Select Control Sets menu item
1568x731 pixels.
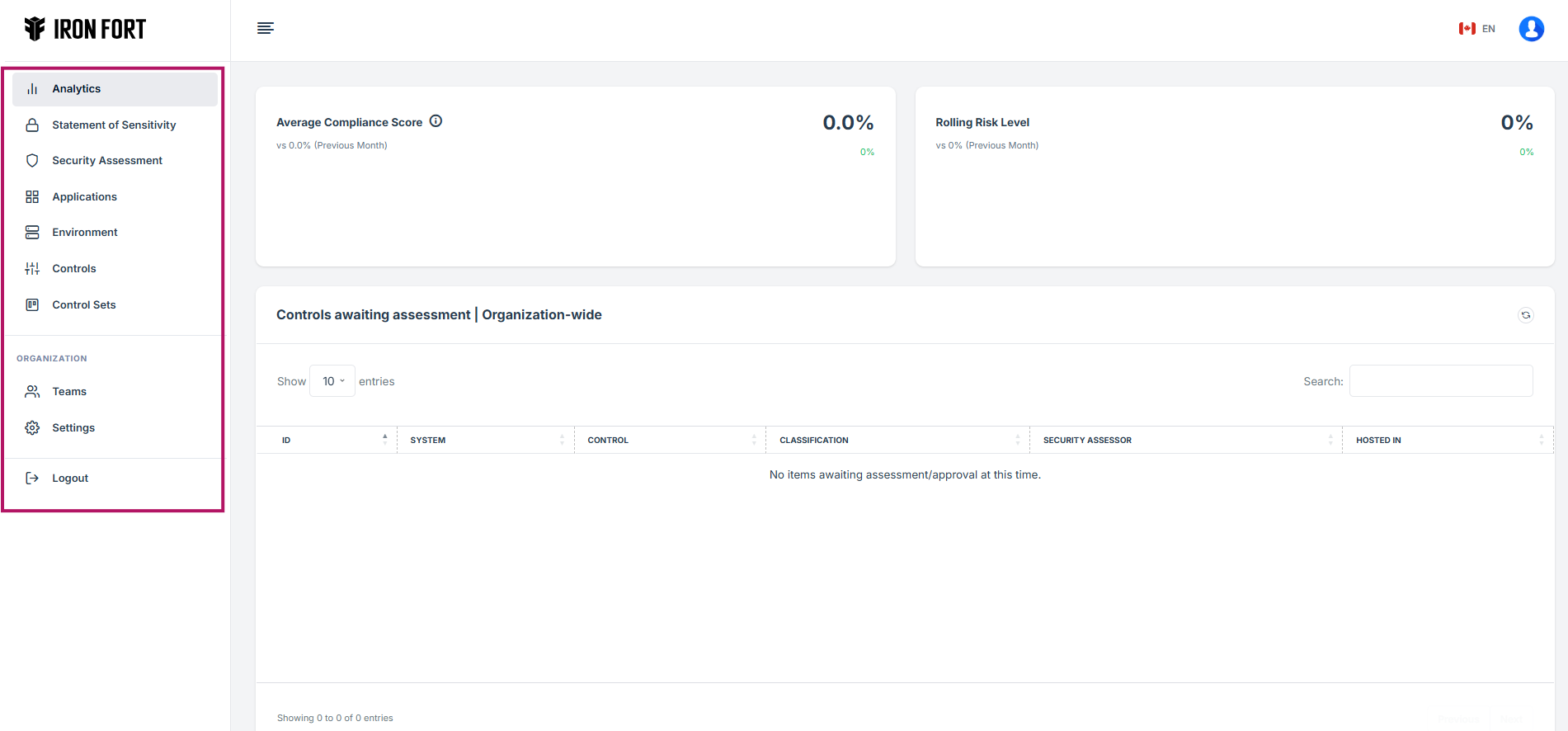coord(83,304)
